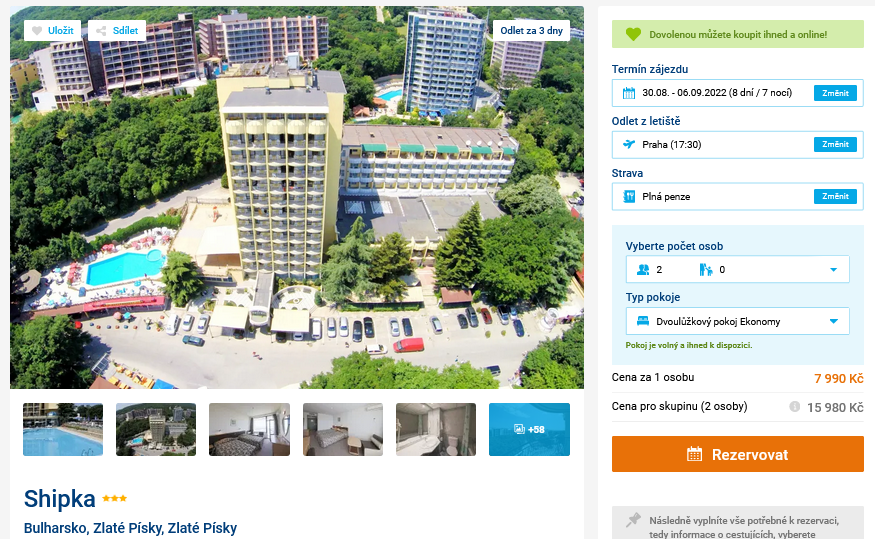
Task: Click the children icon in person selector
Action: click(x=706, y=270)
